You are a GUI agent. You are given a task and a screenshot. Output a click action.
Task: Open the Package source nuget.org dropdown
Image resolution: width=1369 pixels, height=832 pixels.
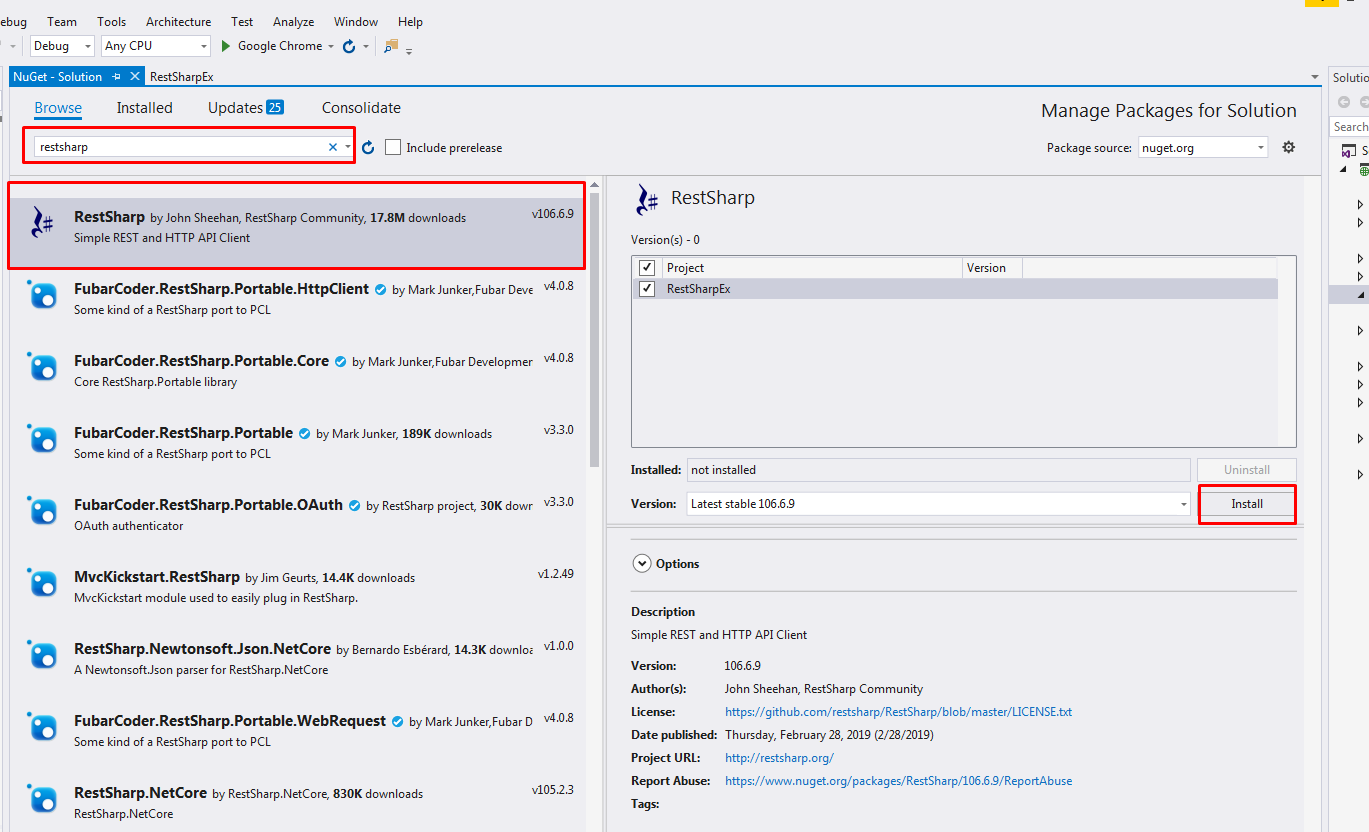coord(1203,147)
